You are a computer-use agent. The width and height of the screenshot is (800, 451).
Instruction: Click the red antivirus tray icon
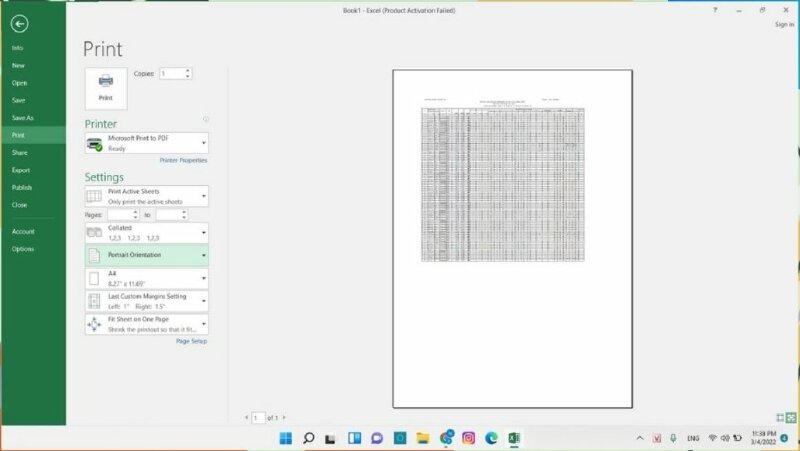(657, 438)
